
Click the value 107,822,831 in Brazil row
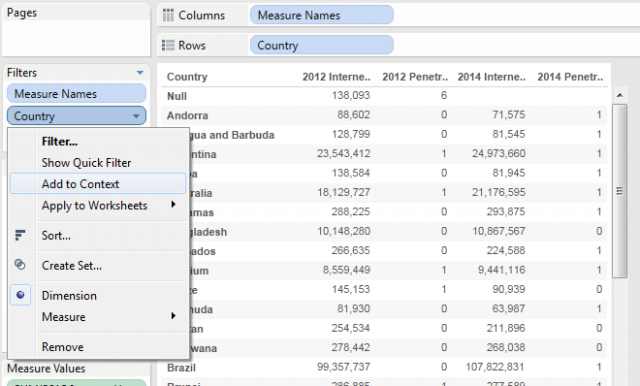(x=495, y=367)
